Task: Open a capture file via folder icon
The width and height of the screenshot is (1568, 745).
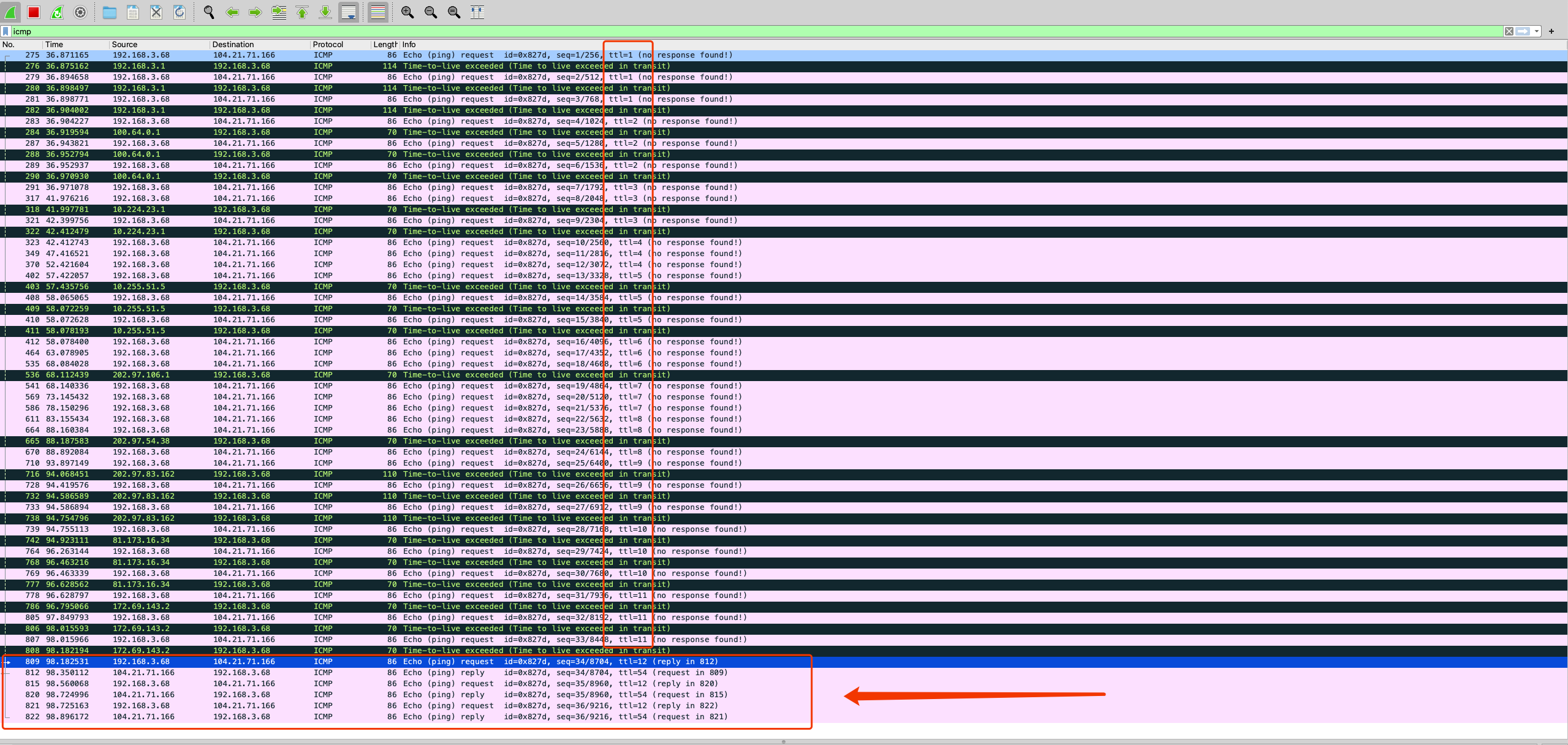Action: click(x=110, y=12)
